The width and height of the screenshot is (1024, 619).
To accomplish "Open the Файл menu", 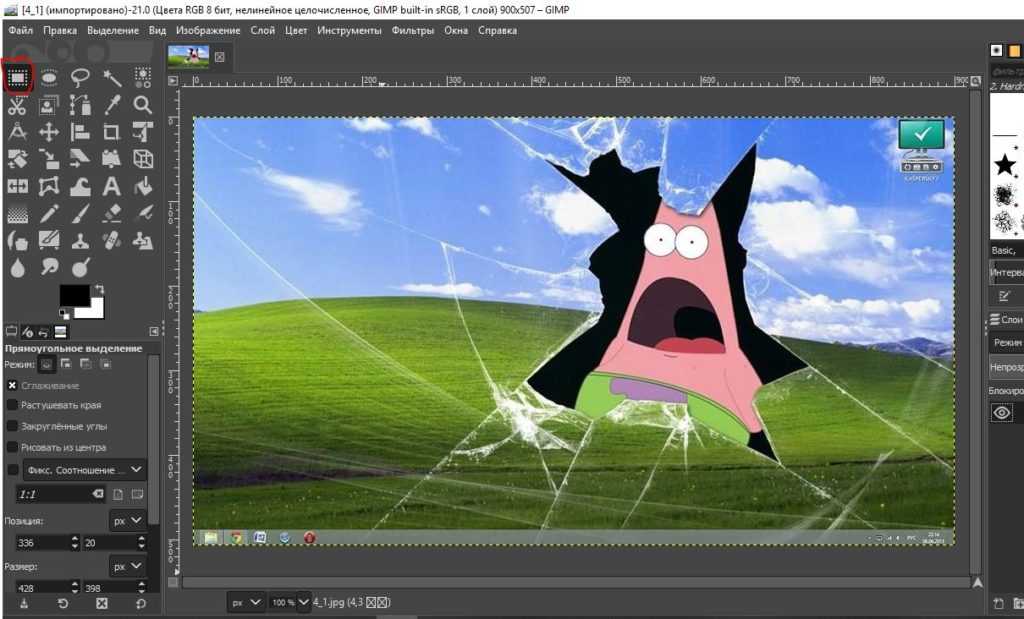I will click(21, 31).
